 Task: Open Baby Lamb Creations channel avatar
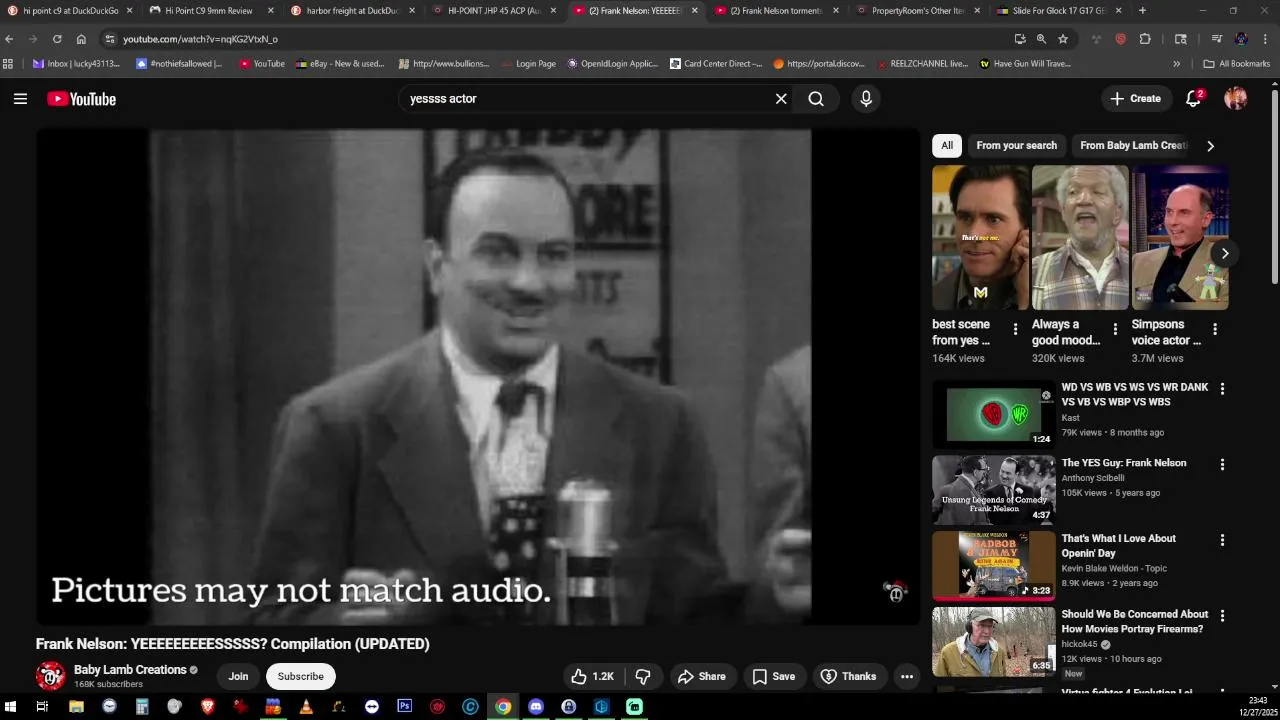(50, 676)
